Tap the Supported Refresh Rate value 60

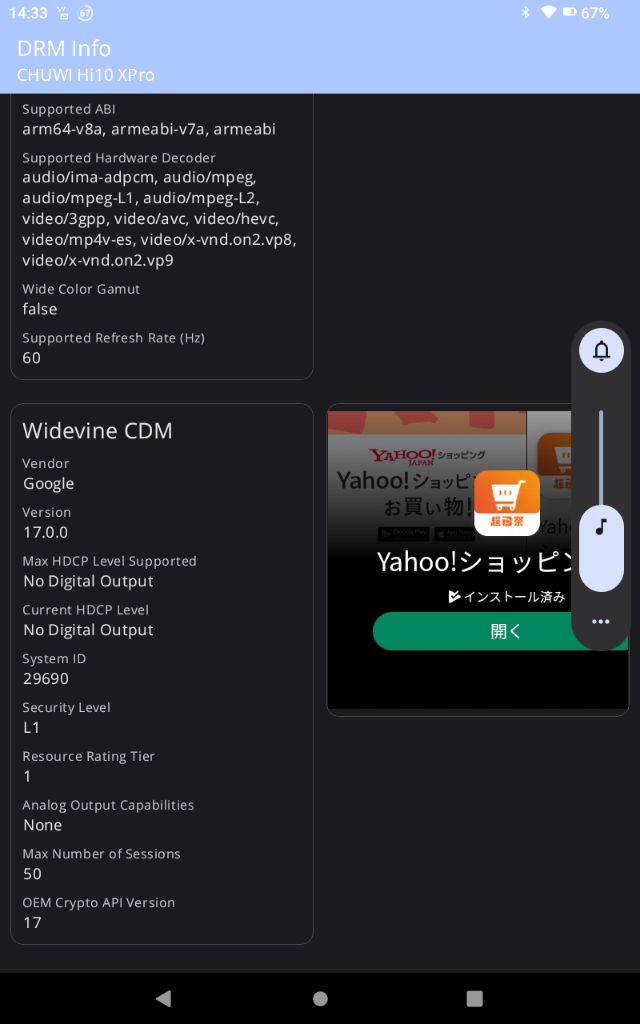pyautogui.click(x=31, y=358)
